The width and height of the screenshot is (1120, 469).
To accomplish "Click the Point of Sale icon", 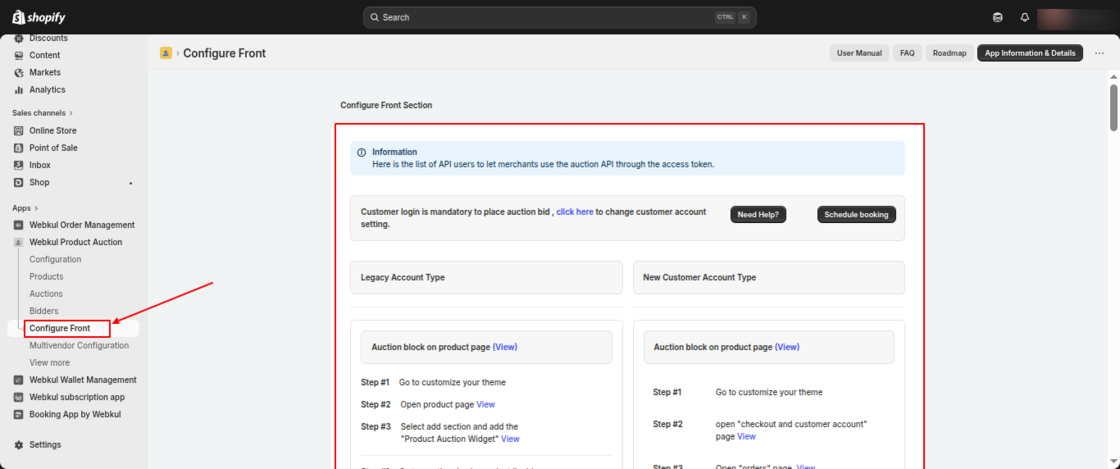I will (19, 148).
